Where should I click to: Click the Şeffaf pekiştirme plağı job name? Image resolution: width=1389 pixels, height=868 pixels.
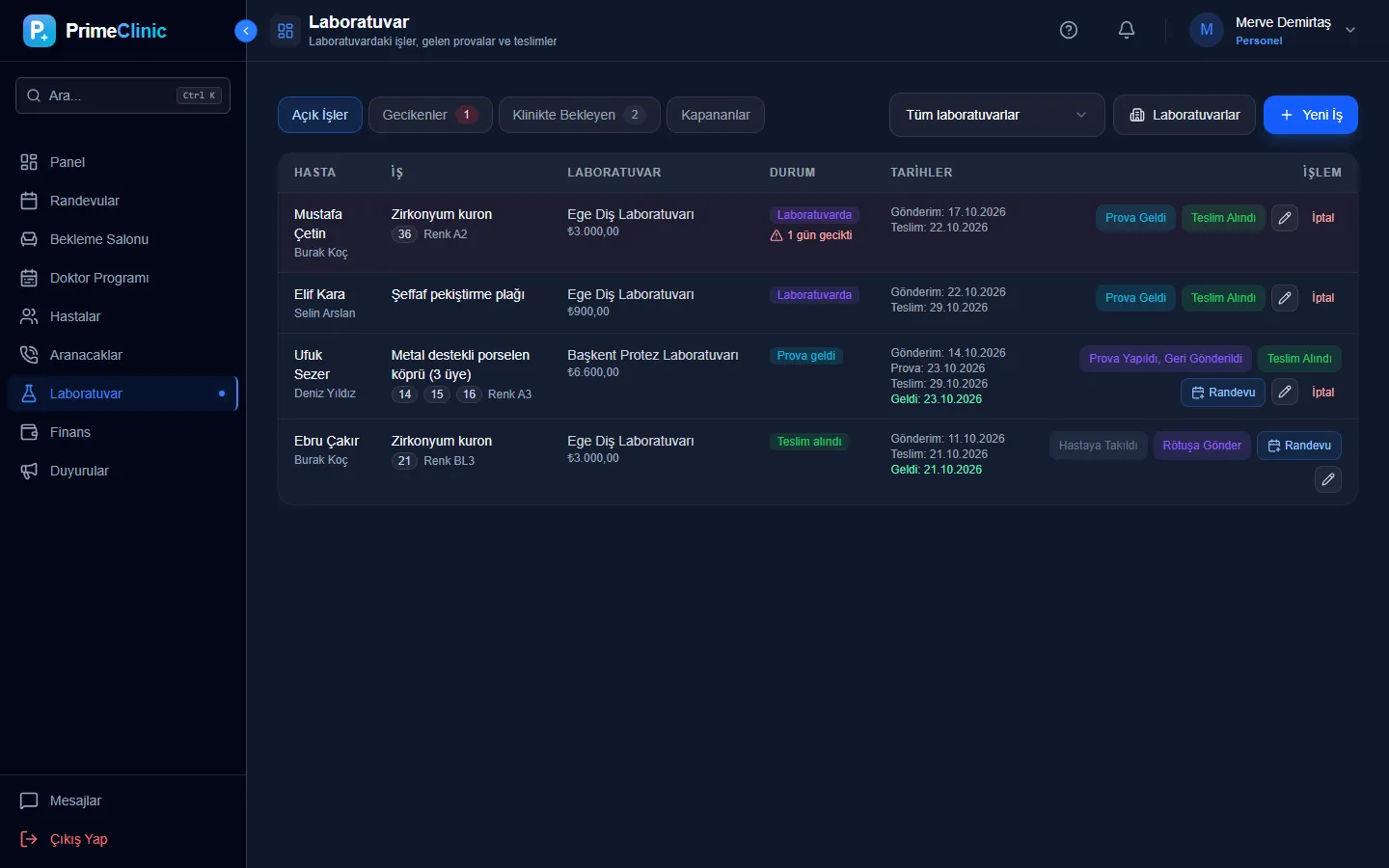tap(458, 294)
